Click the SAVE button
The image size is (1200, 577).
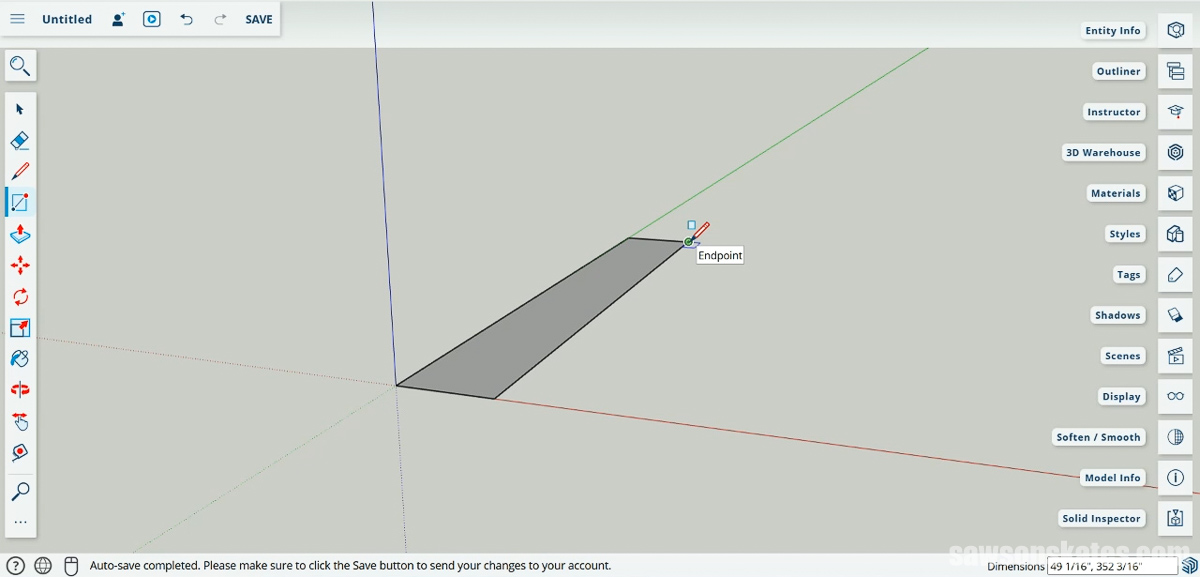click(x=259, y=19)
